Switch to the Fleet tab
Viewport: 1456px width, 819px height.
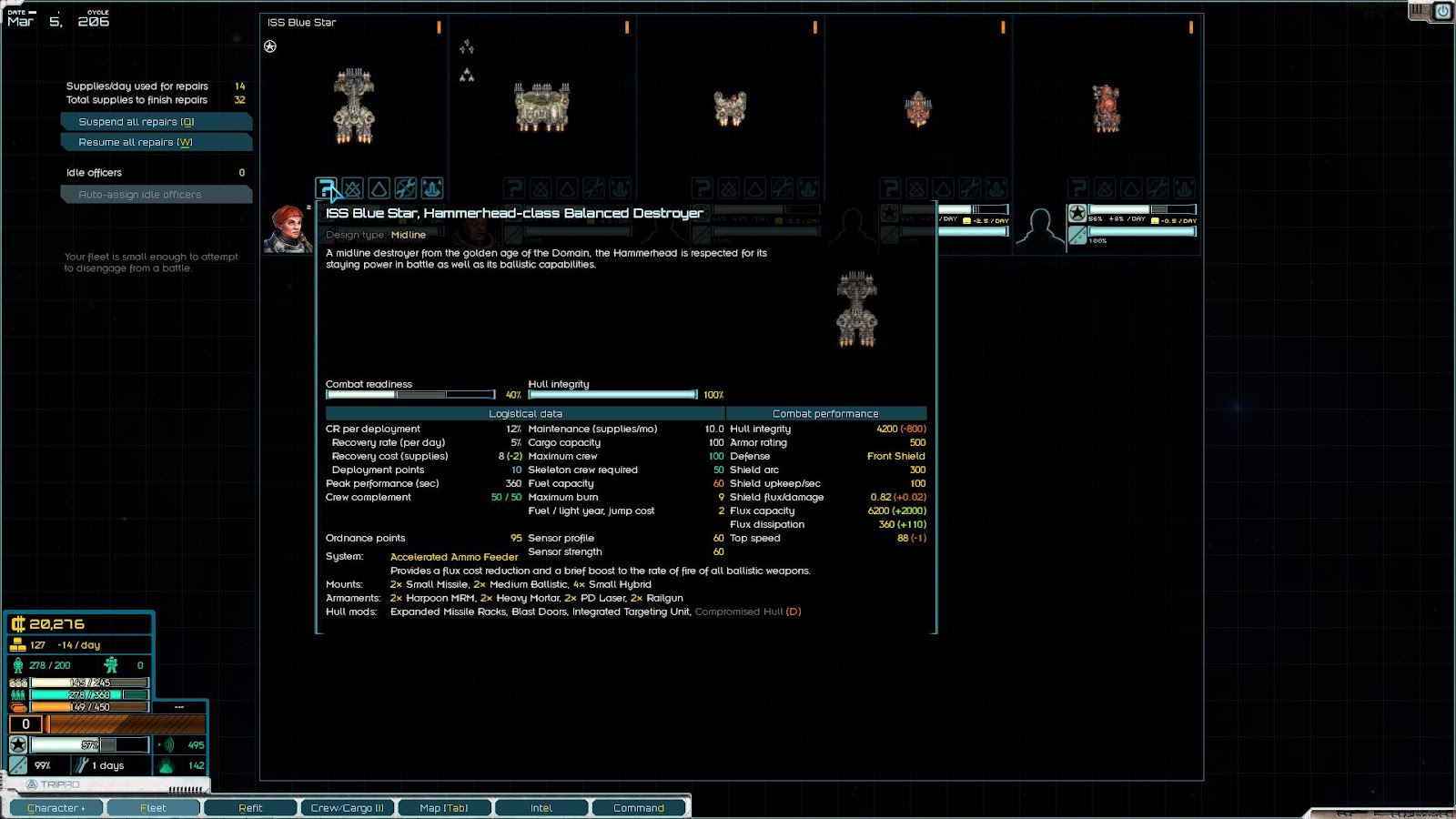[154, 808]
